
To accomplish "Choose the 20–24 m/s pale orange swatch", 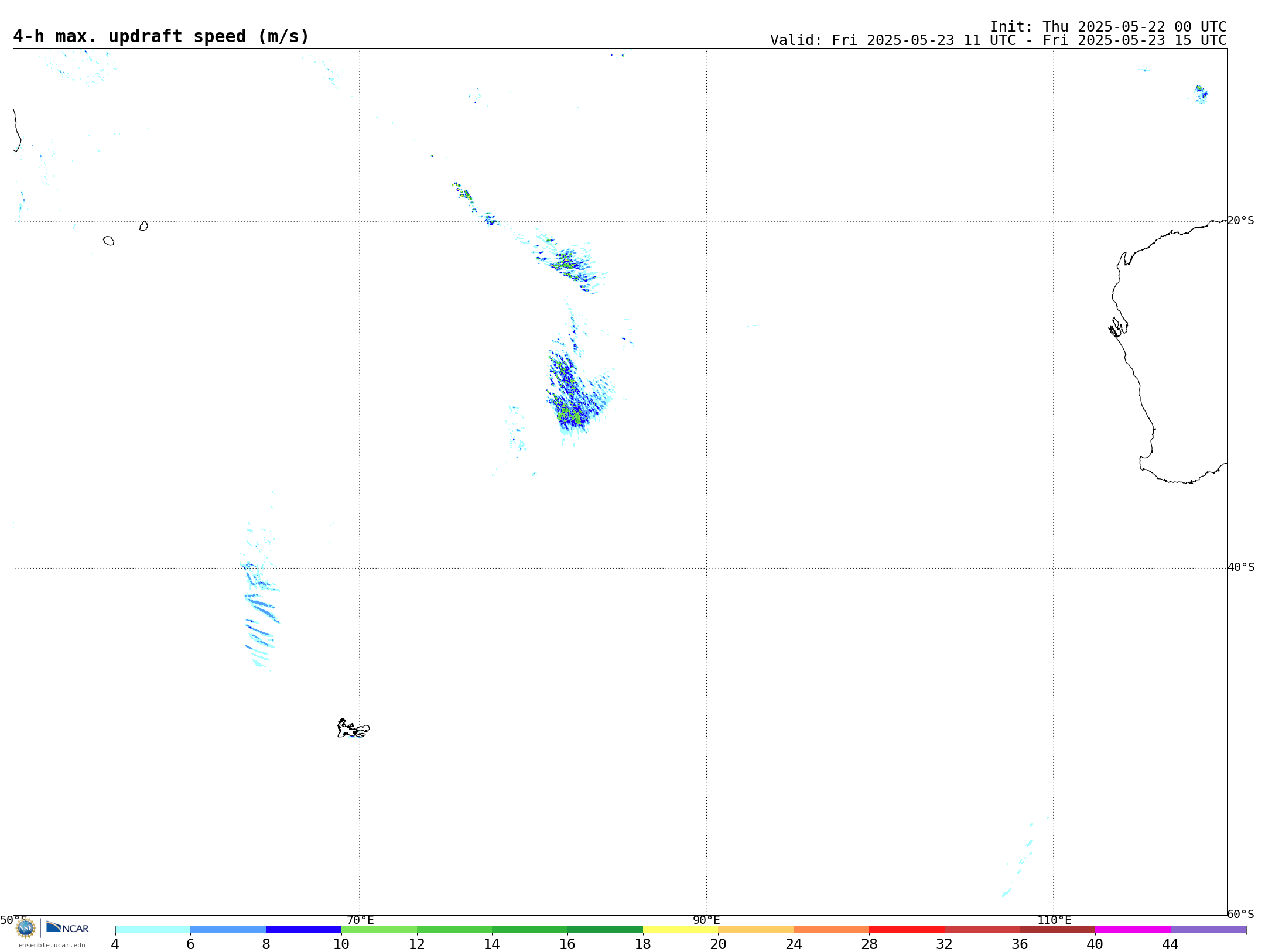I will pyautogui.click(x=756, y=929).
